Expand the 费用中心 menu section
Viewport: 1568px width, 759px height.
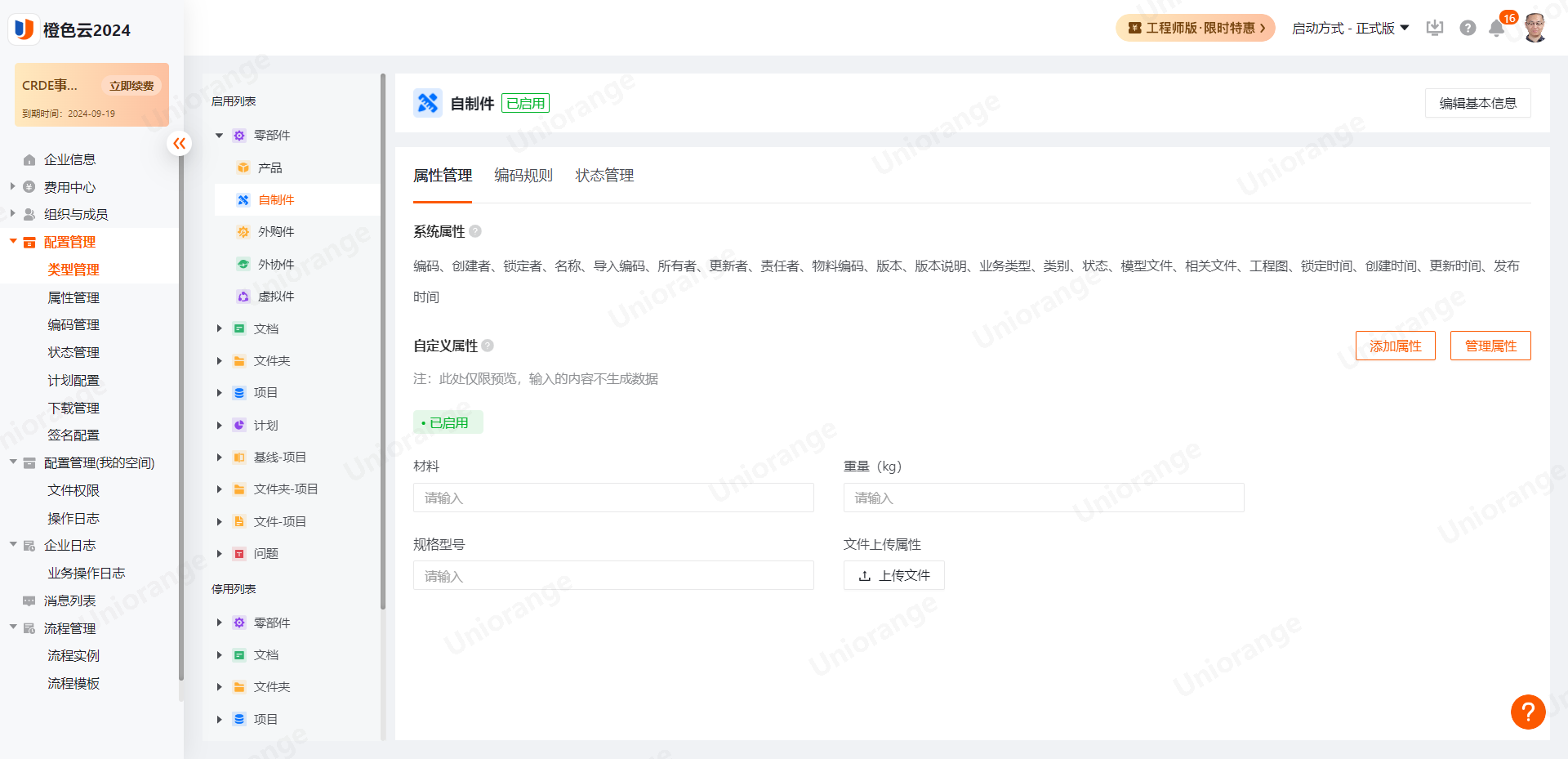(13, 187)
